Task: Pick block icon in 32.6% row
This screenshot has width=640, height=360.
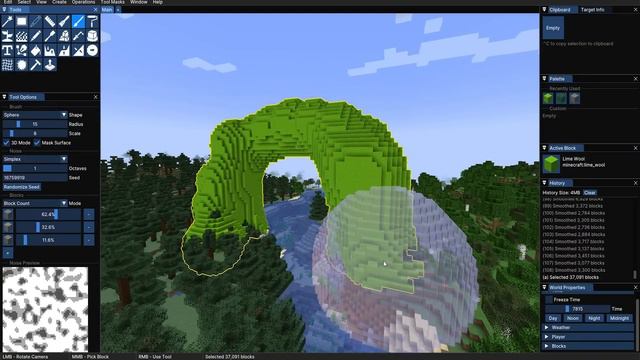Action: click(8, 227)
